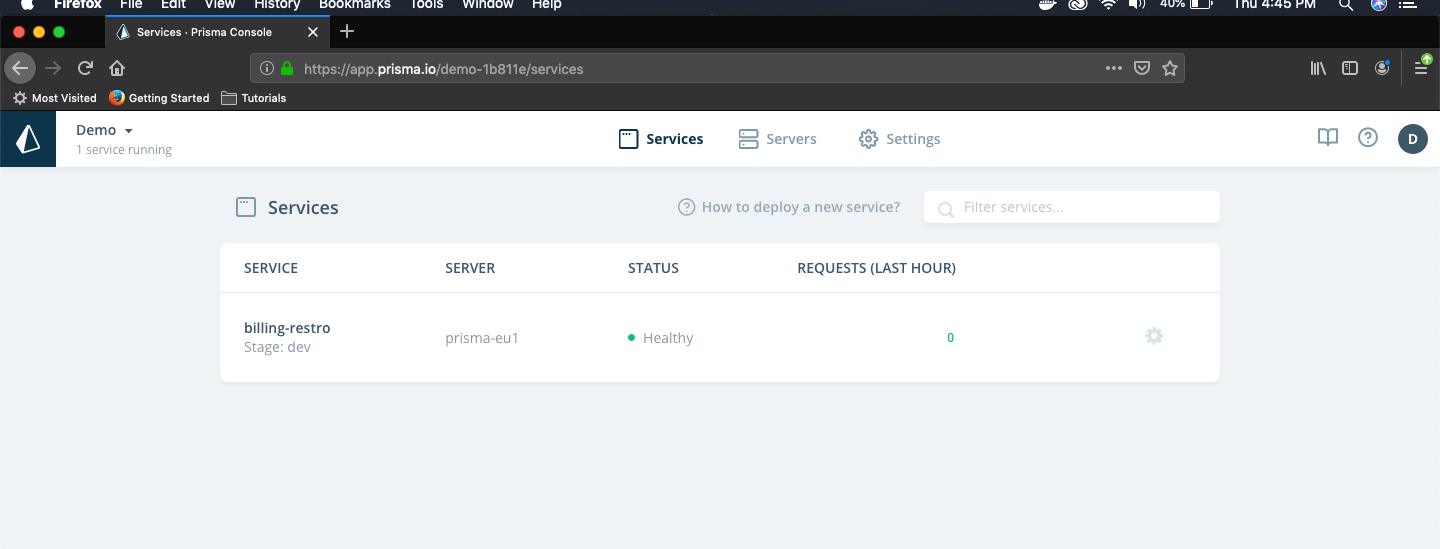
Task: Save page to Pocket
Action: 1142,69
